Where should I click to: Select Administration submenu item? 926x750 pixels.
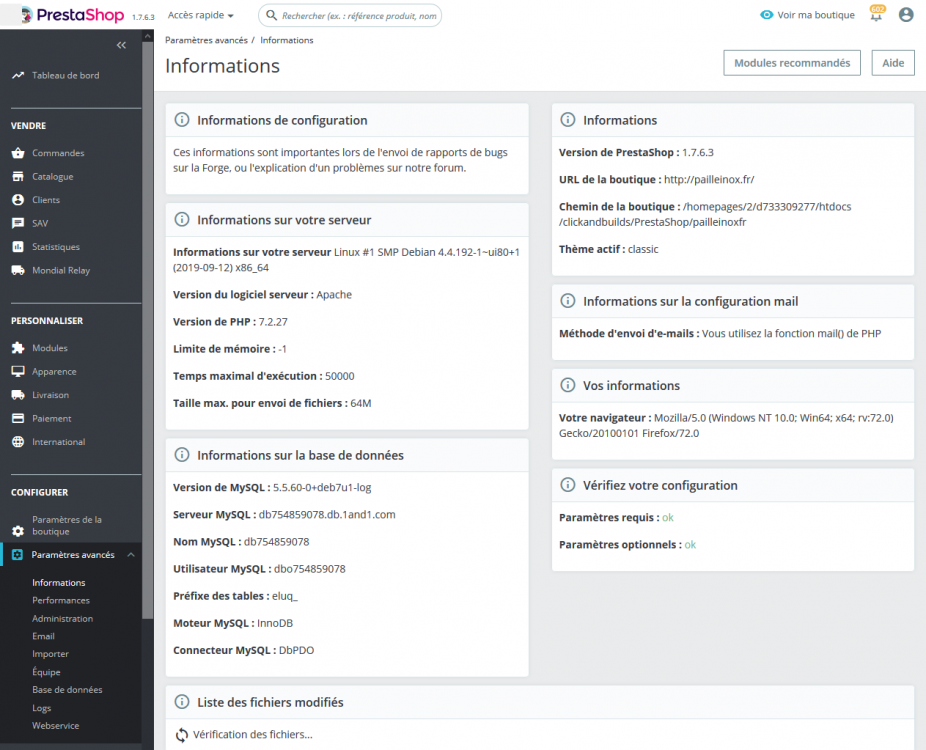coord(63,618)
